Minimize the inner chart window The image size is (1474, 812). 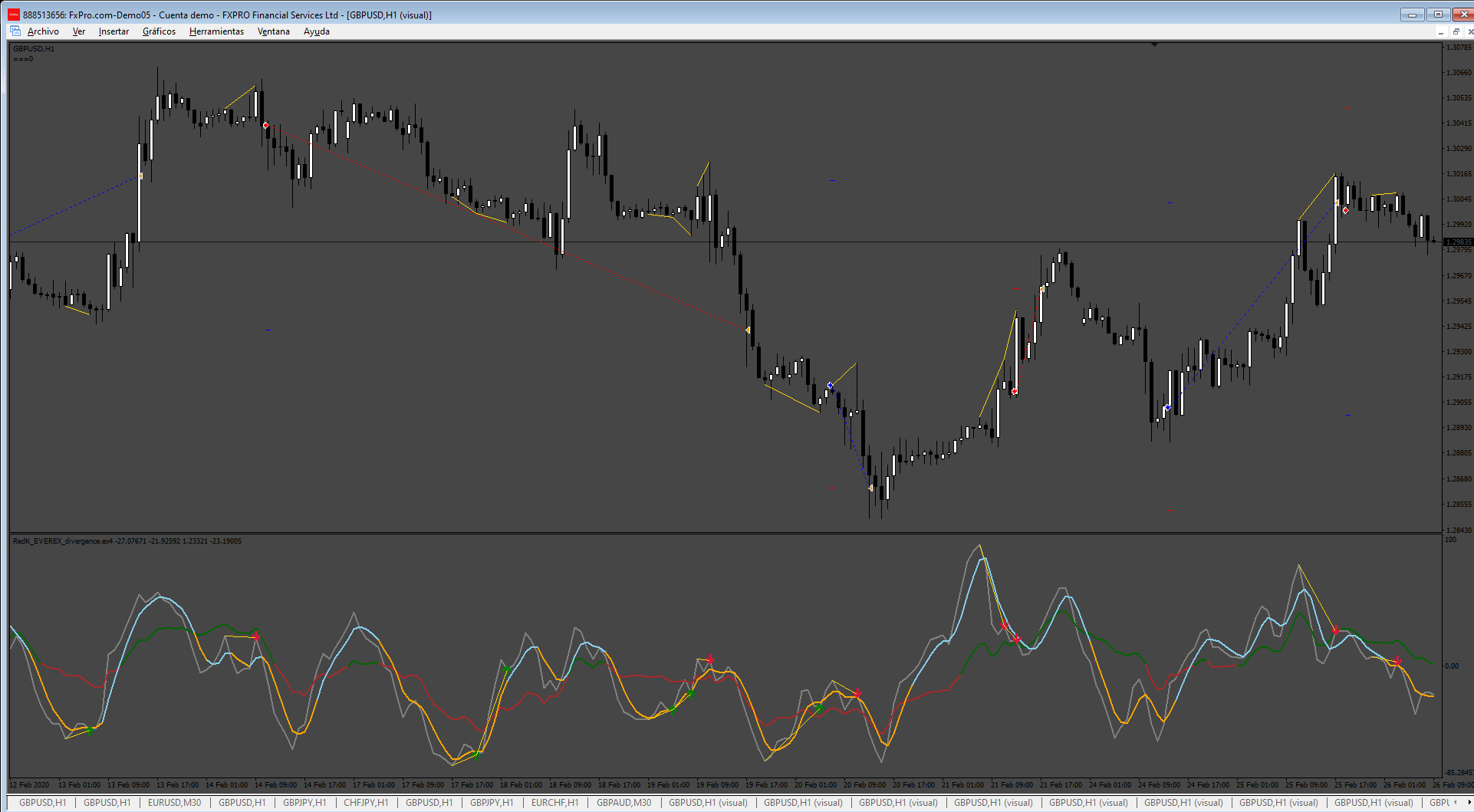[x=1441, y=31]
